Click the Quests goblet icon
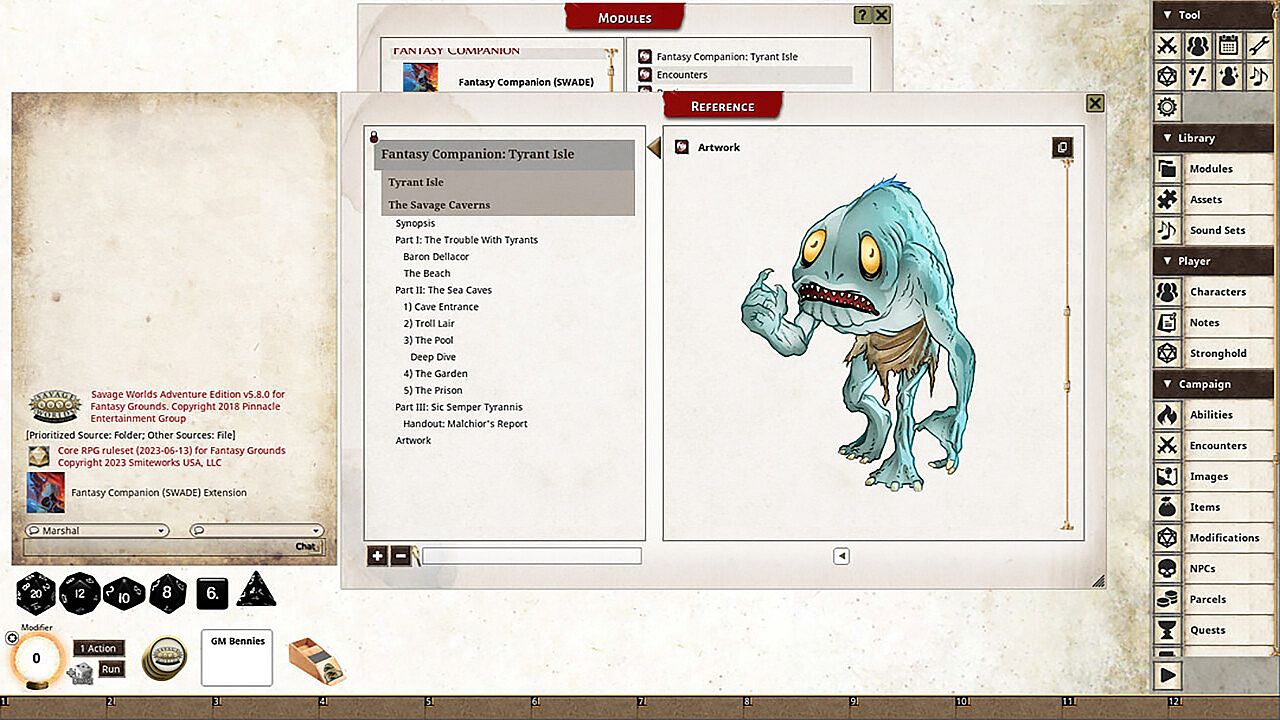This screenshot has height=720, width=1280. 1167,630
